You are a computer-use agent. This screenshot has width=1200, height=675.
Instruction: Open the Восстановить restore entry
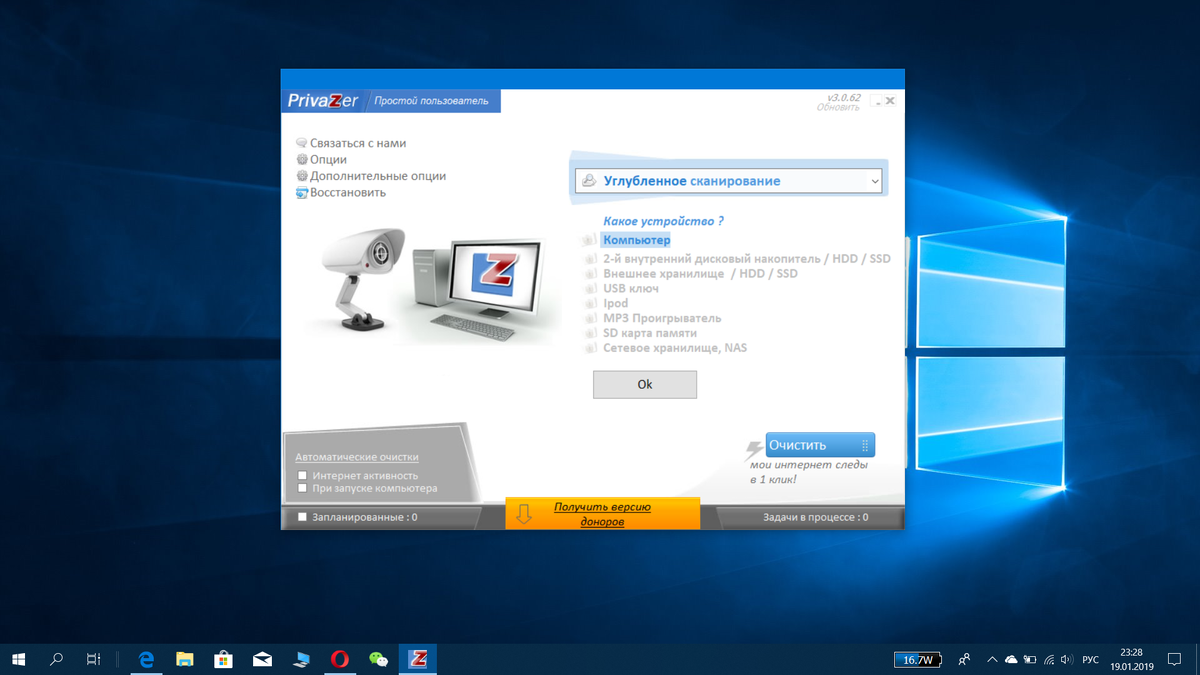coord(341,192)
